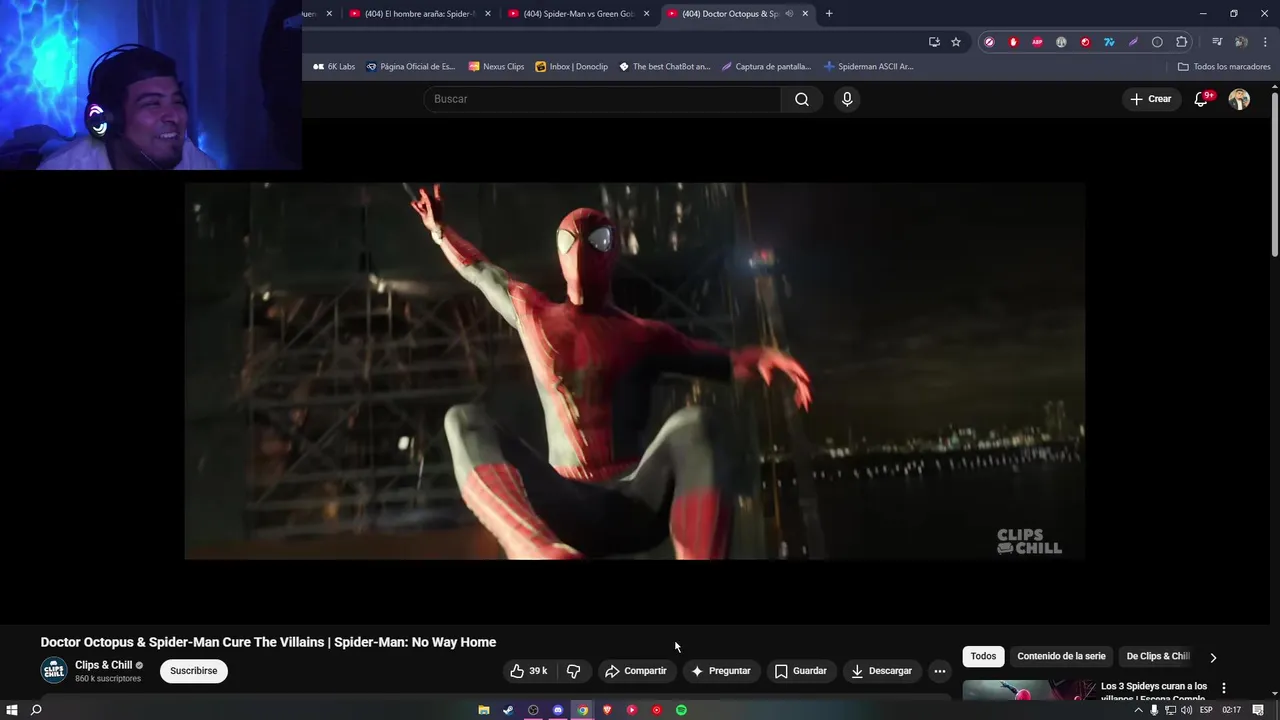
Task: Open the Clips & Chill channel name link
Action: click(x=104, y=665)
